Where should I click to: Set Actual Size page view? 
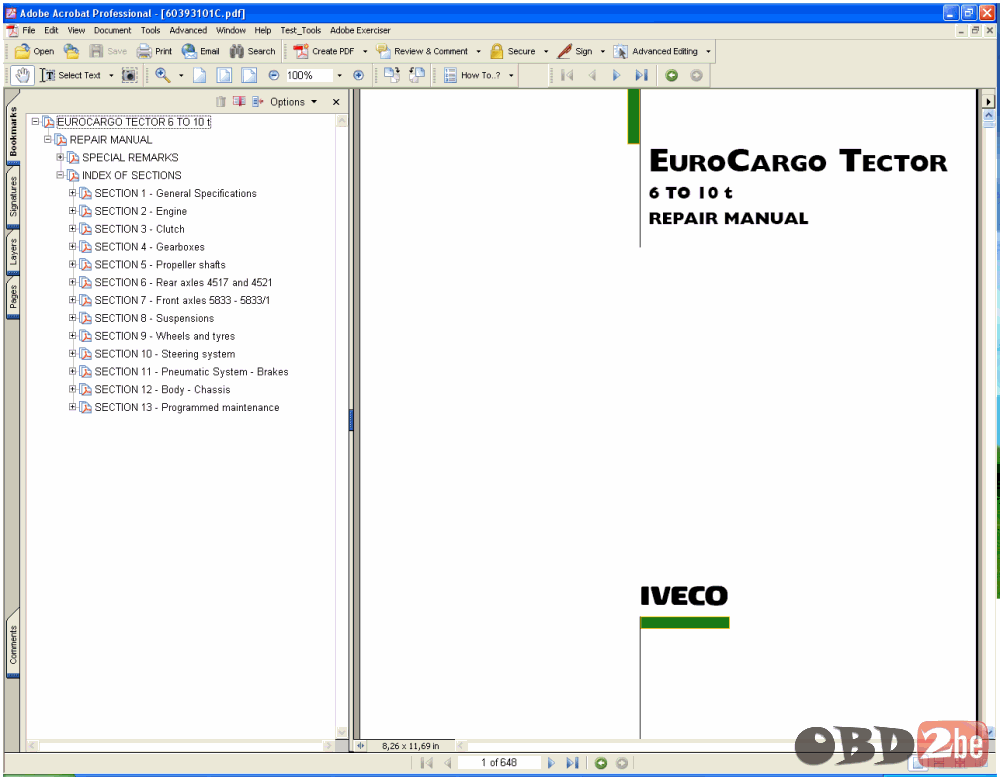click(x=200, y=75)
